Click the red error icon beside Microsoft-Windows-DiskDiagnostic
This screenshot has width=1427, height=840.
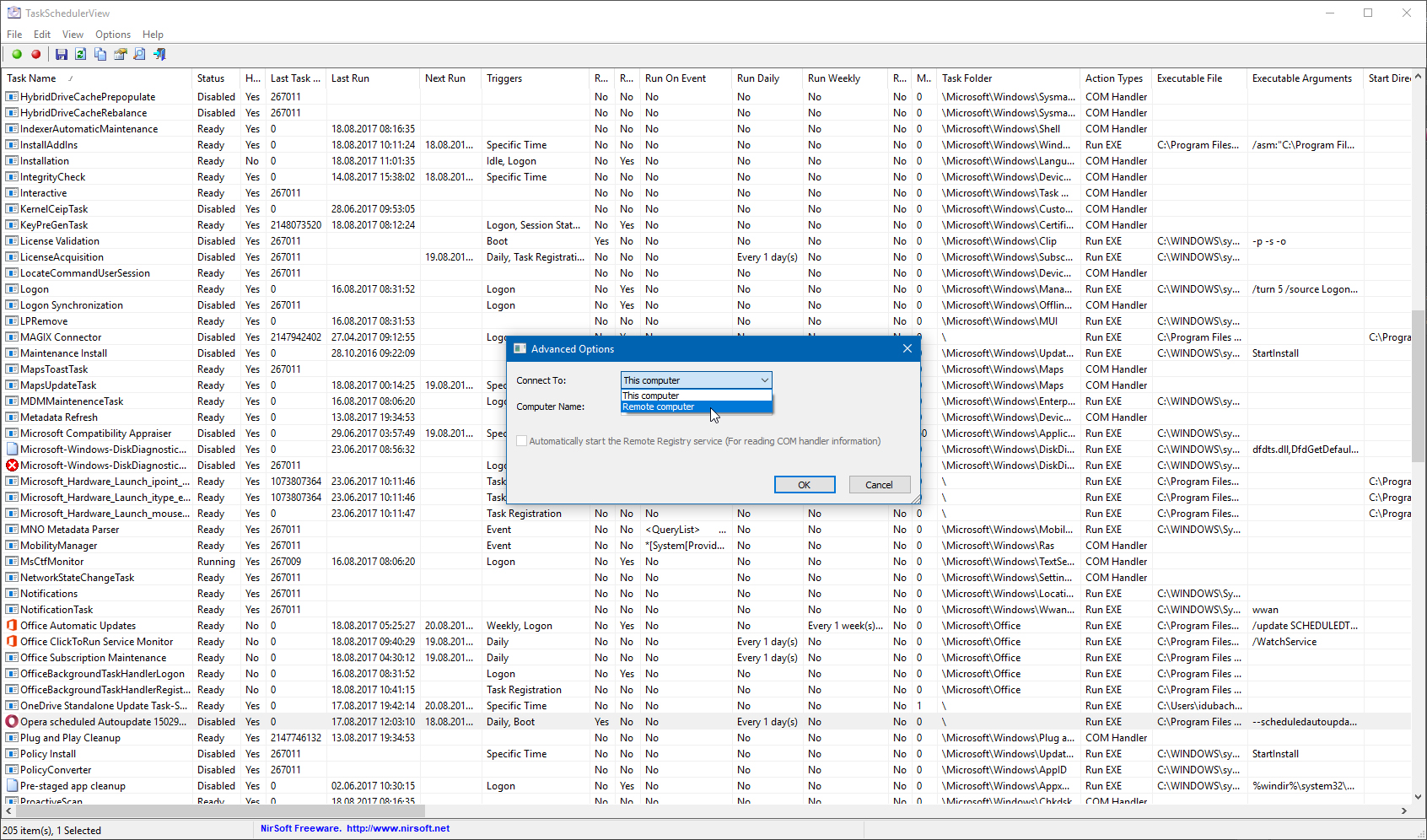coord(12,466)
